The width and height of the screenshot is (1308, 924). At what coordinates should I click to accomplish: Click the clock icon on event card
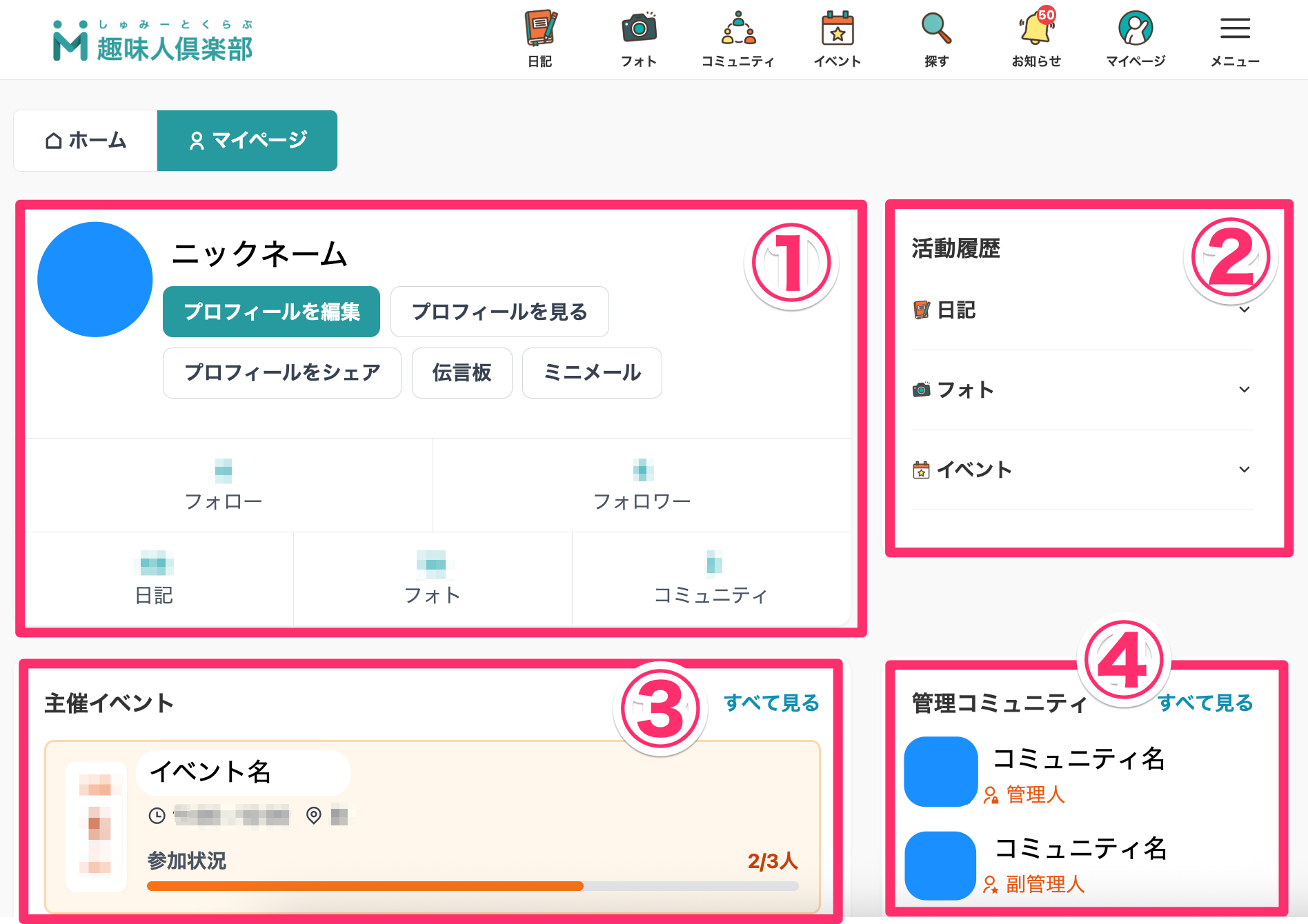157,816
